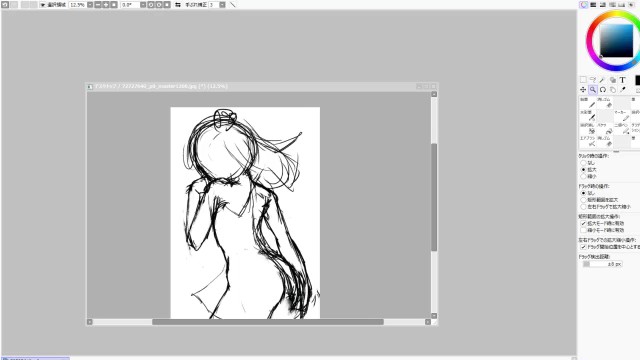Show the HSV slider panel icon
This screenshot has height=360, width=640.
pyautogui.click(x=602, y=4)
